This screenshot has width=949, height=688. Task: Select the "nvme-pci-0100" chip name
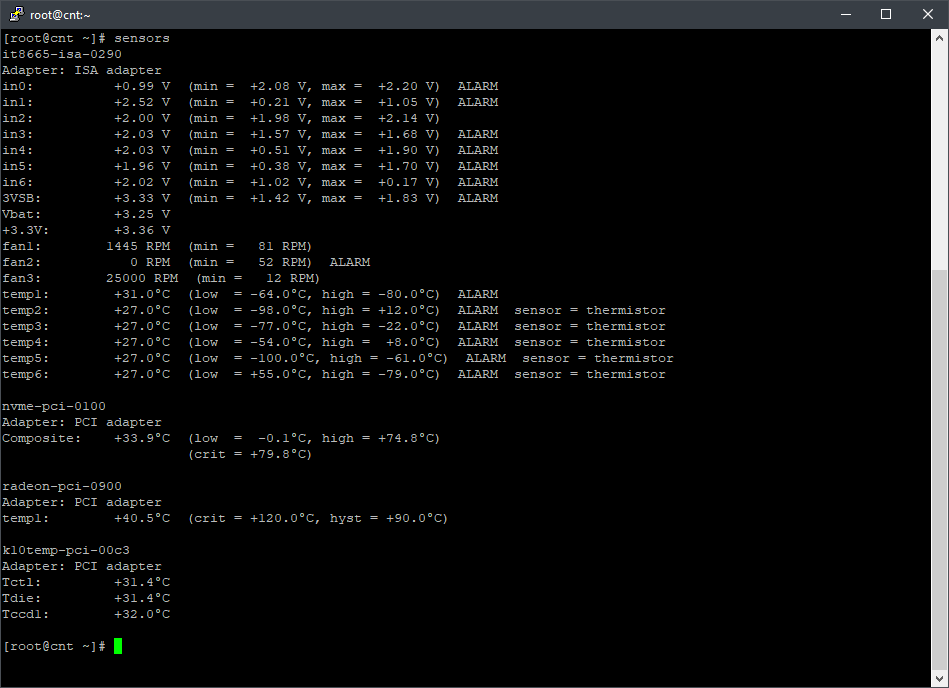tap(54, 407)
